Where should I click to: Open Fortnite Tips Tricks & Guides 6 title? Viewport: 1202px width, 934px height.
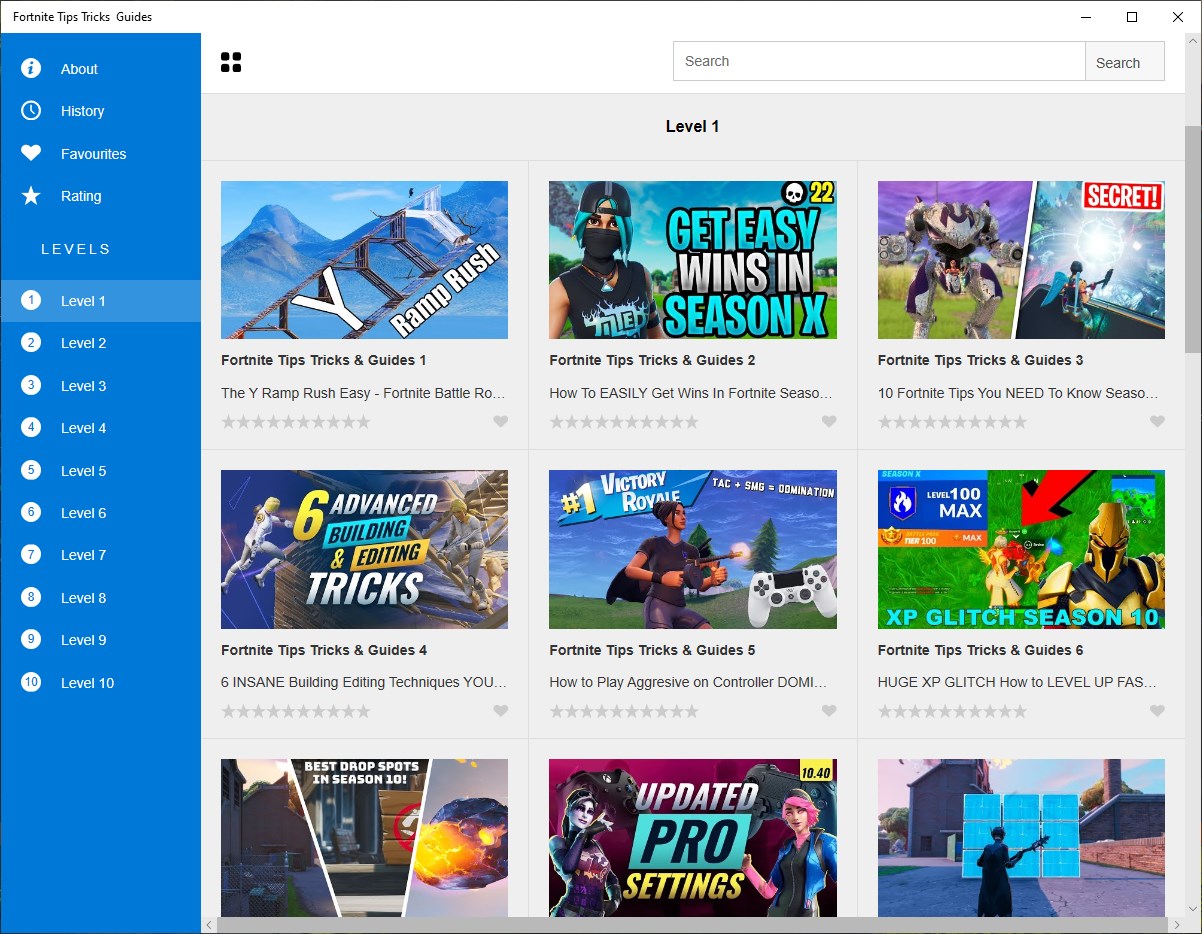tap(980, 650)
